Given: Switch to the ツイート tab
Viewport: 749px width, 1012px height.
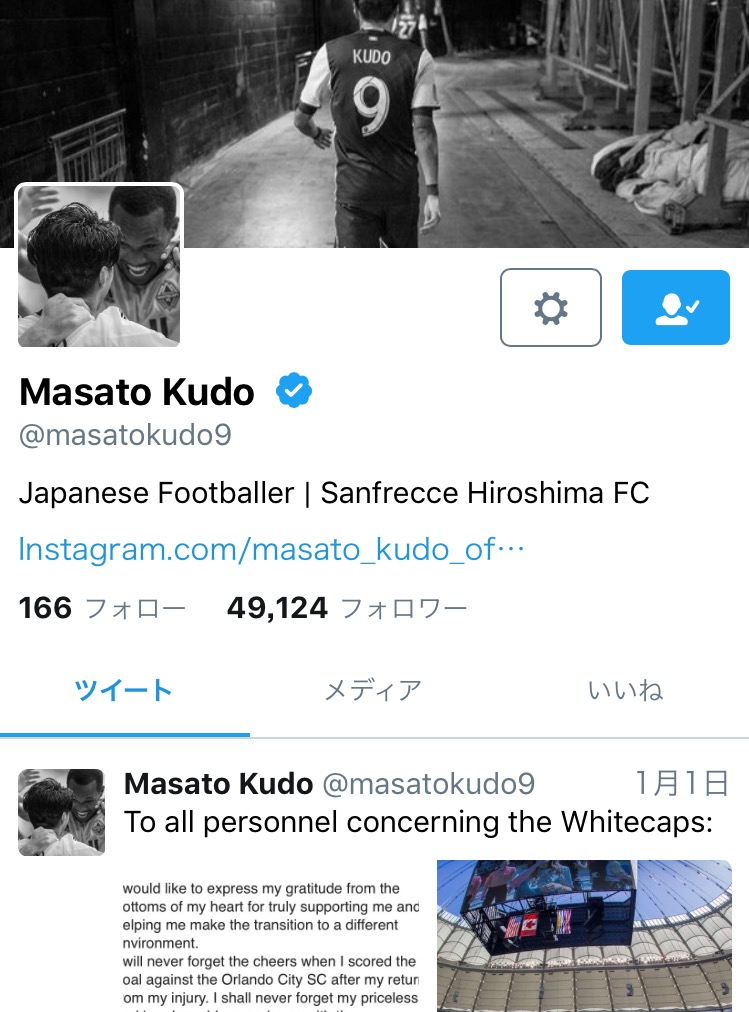Looking at the screenshot, I should click(x=124, y=691).
